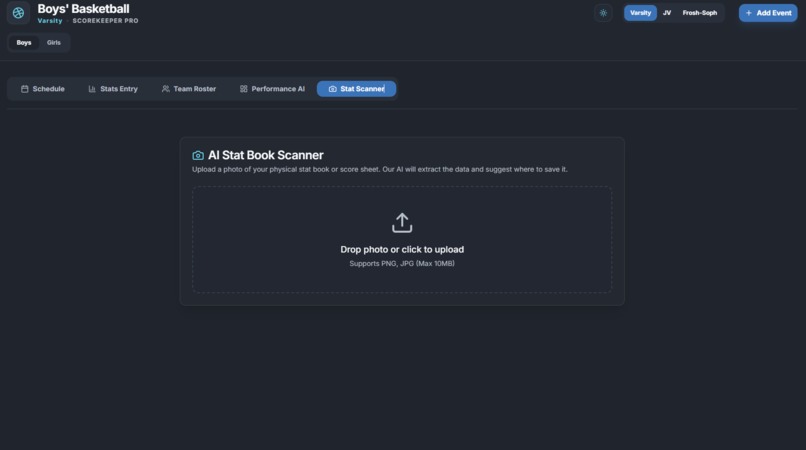Image resolution: width=806 pixels, height=450 pixels.
Task: Click Drop photo or click to upload
Action: tap(402, 249)
